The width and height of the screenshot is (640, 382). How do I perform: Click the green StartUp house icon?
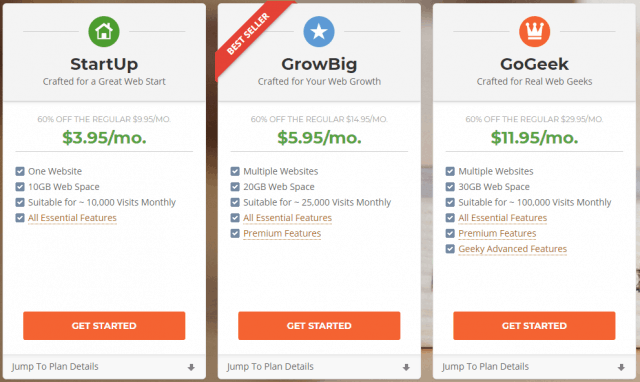coord(104,31)
